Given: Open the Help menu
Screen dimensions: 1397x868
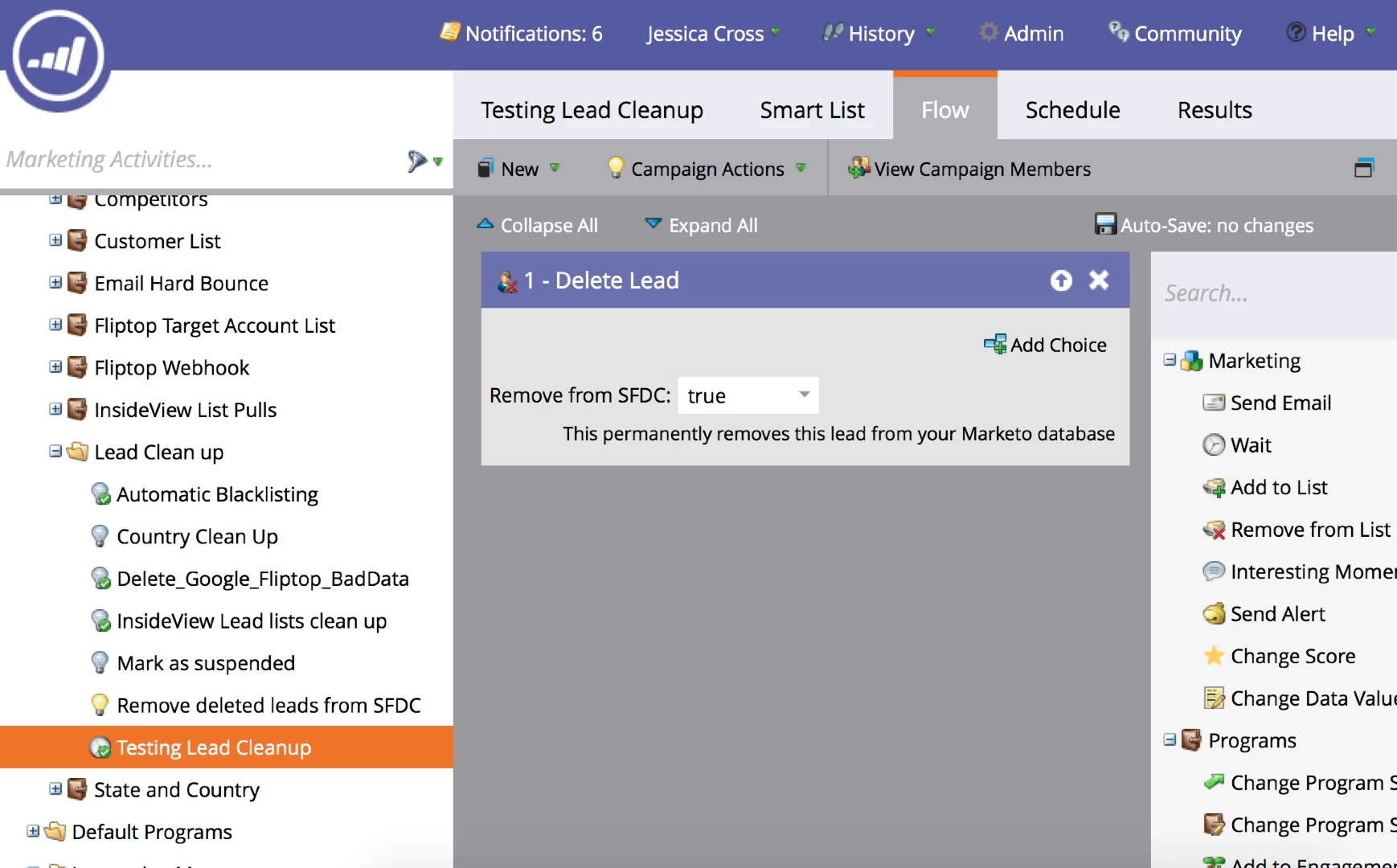Looking at the screenshot, I should 1331,34.
